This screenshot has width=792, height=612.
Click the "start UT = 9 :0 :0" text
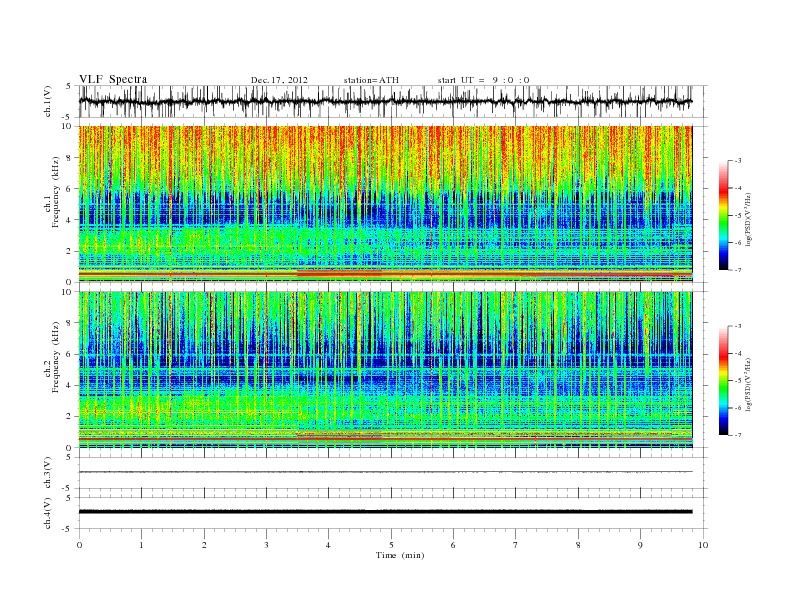click(x=483, y=80)
